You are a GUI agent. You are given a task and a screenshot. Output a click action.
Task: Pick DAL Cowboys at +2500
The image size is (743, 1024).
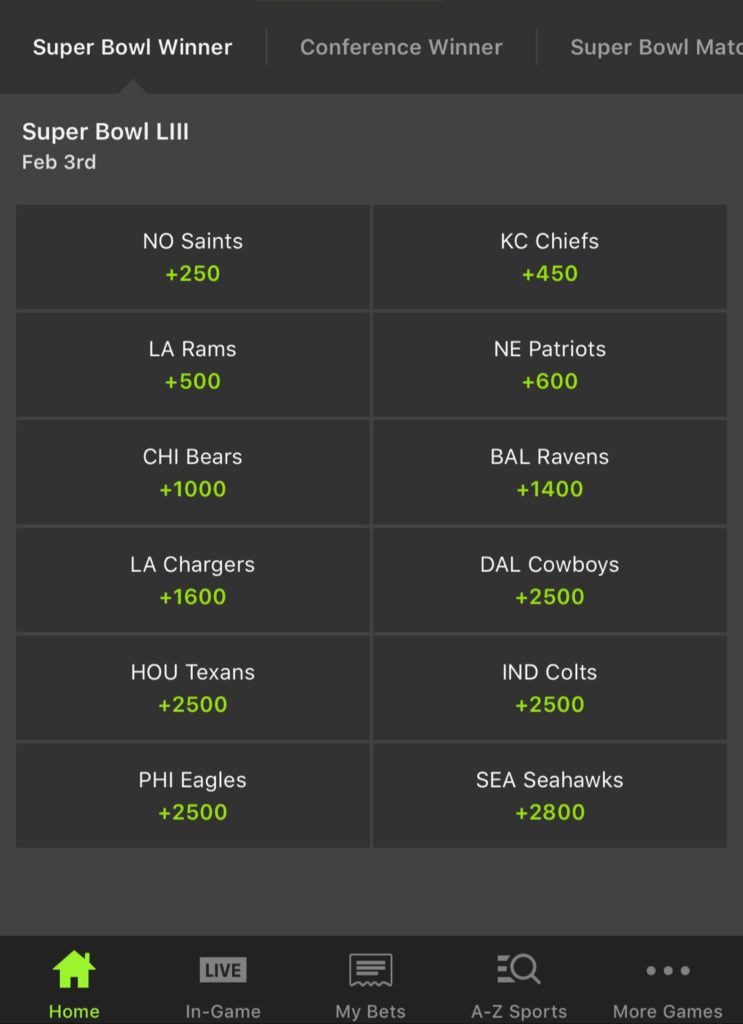[550, 581]
